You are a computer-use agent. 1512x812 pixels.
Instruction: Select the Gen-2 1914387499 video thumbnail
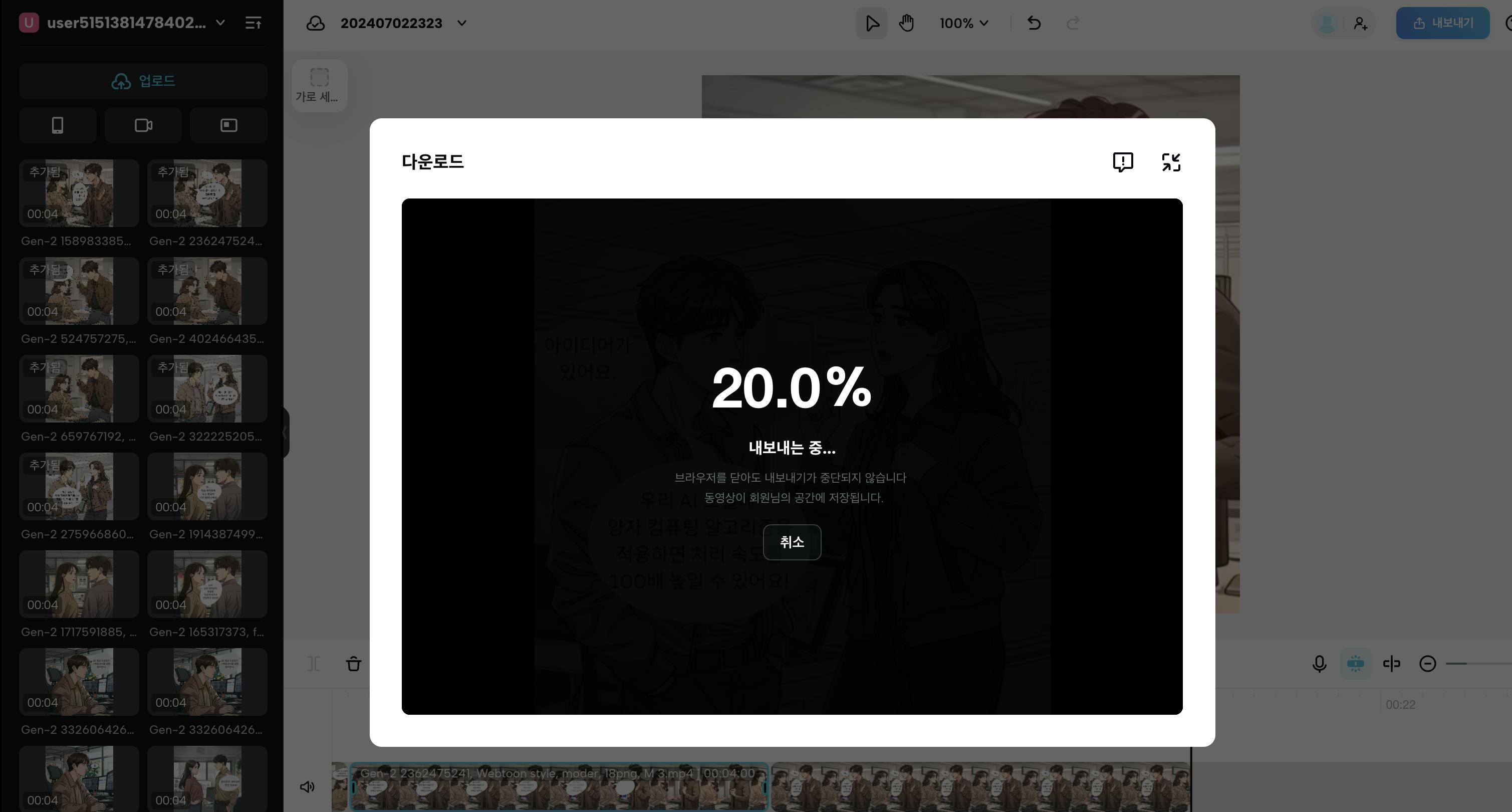[207, 486]
